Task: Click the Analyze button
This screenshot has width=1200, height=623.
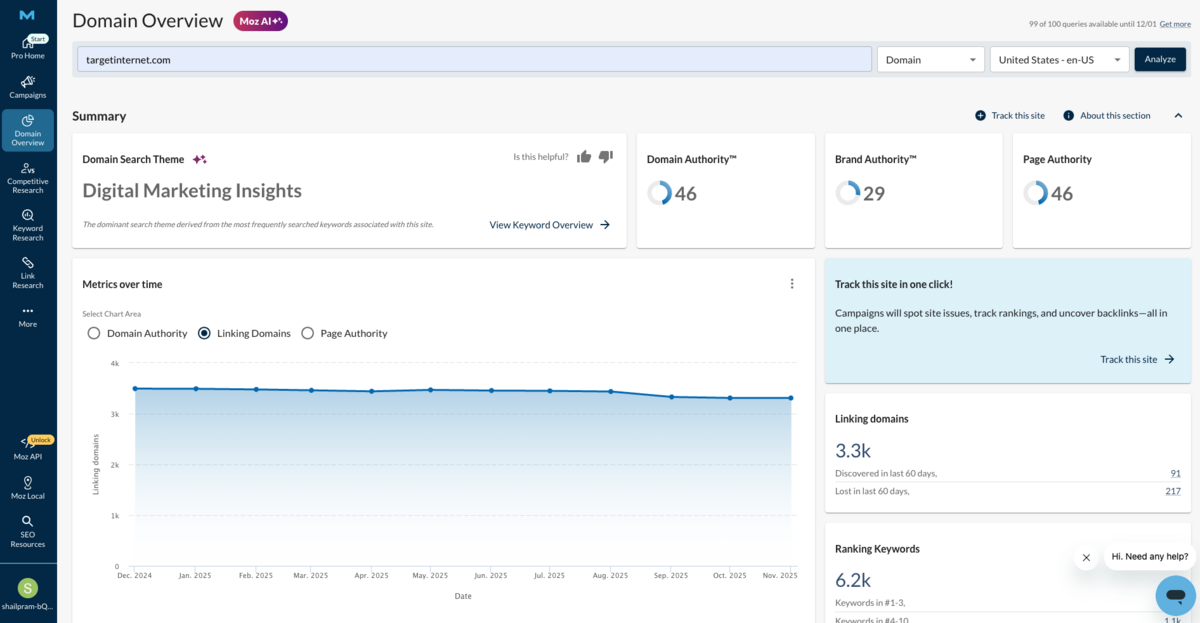Action: pyautogui.click(x=1160, y=60)
